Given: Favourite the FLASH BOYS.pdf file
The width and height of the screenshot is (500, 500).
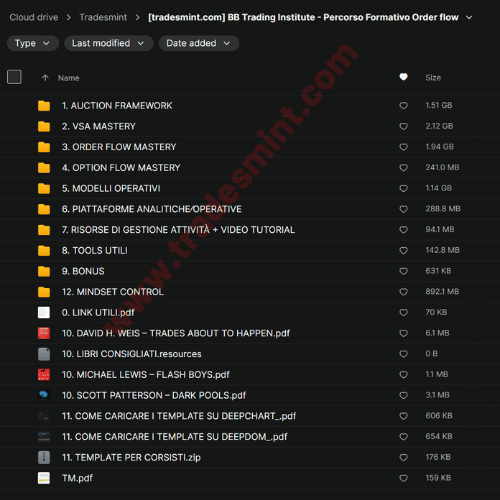Looking at the screenshot, I should (x=403, y=375).
